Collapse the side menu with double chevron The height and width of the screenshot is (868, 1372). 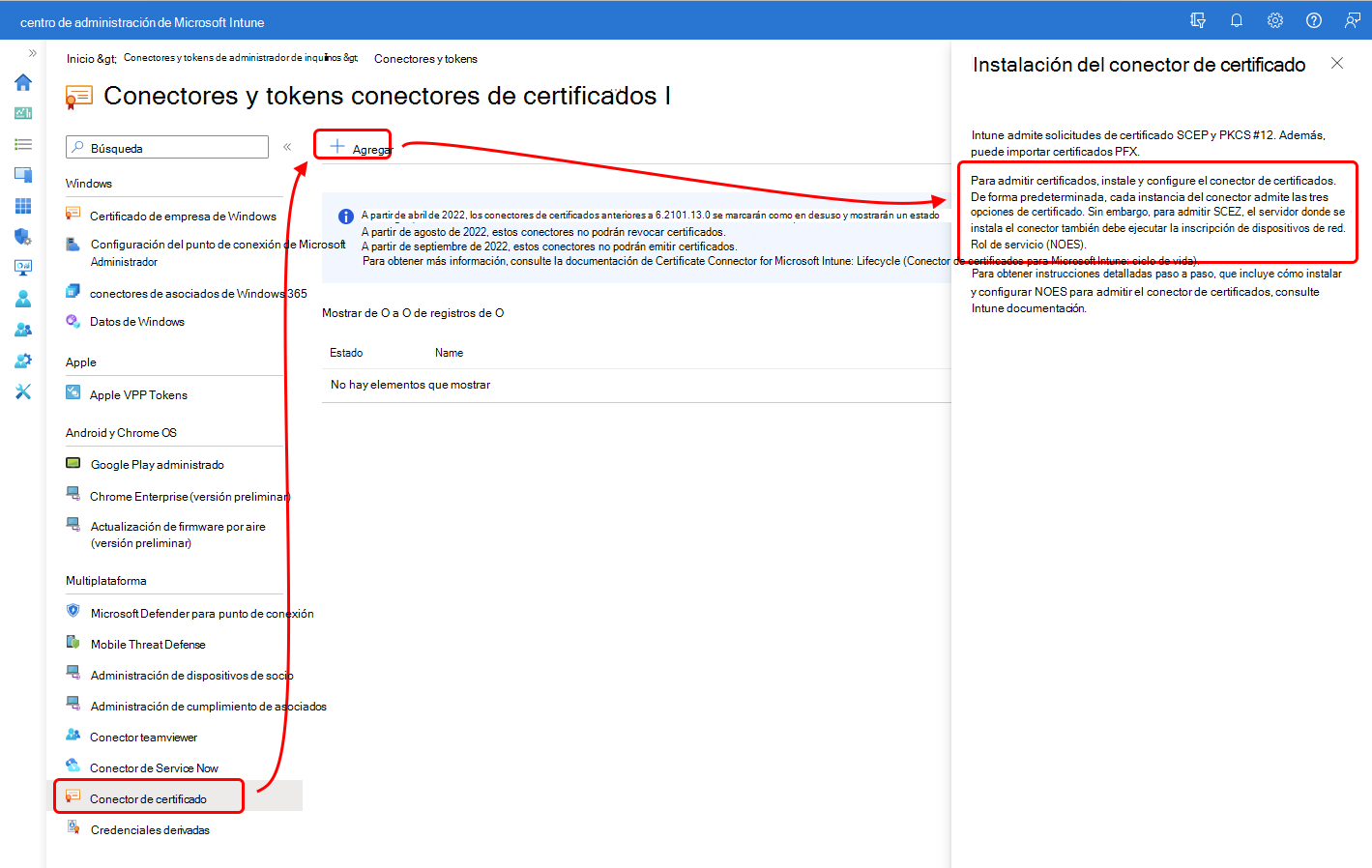[x=287, y=147]
